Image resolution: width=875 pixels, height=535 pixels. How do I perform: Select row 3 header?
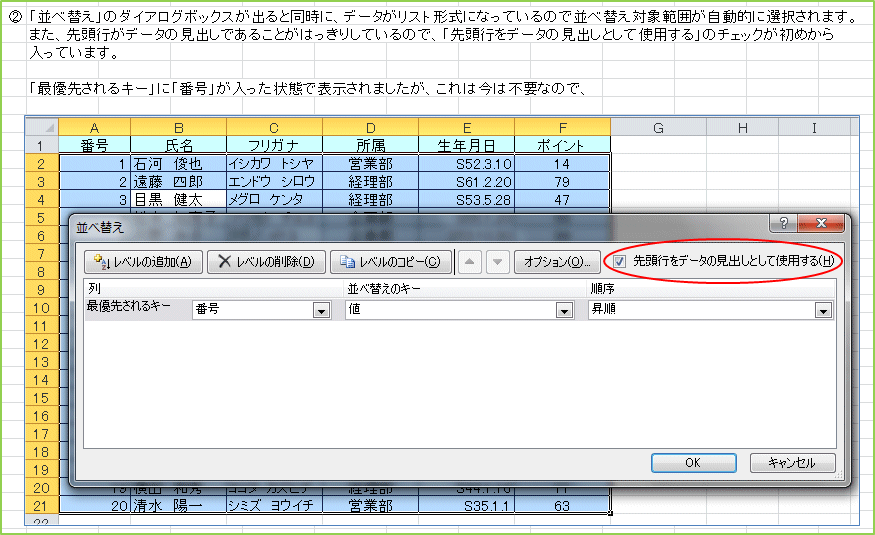pos(42,181)
